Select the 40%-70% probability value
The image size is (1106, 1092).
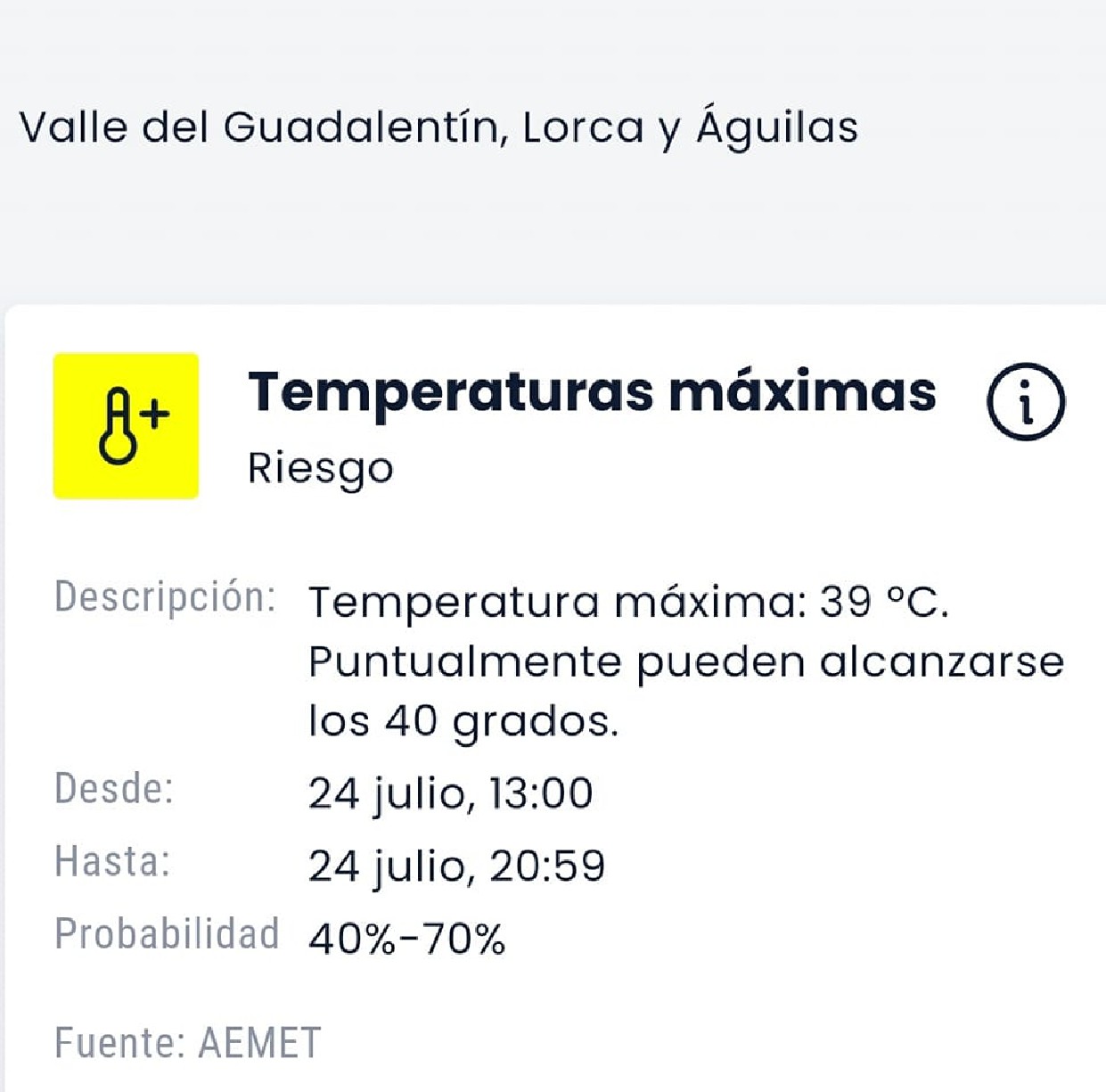406,939
